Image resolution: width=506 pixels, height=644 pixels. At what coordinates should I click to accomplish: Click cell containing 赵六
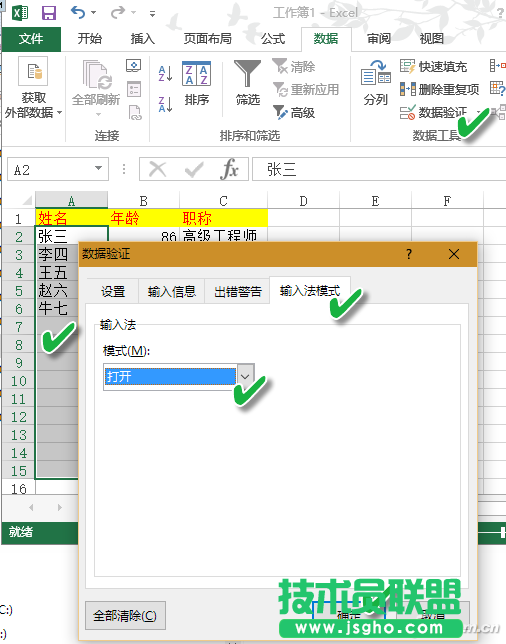[57, 290]
